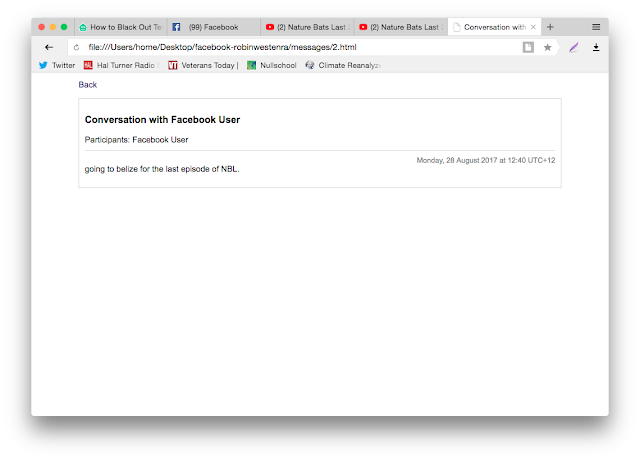Image resolution: width=640 pixels, height=461 pixels.
Task: Select the Conversation with tab
Action: coord(494,27)
